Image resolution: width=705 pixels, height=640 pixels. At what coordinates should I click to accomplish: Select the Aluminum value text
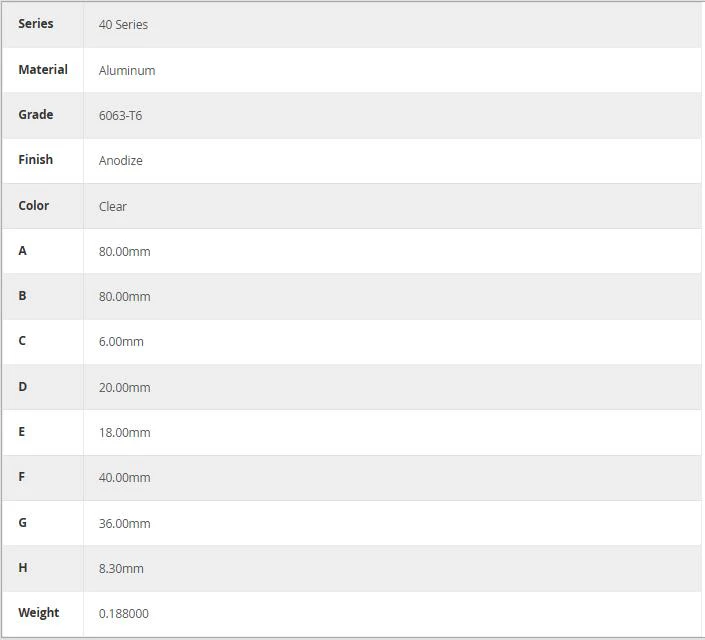(127, 70)
